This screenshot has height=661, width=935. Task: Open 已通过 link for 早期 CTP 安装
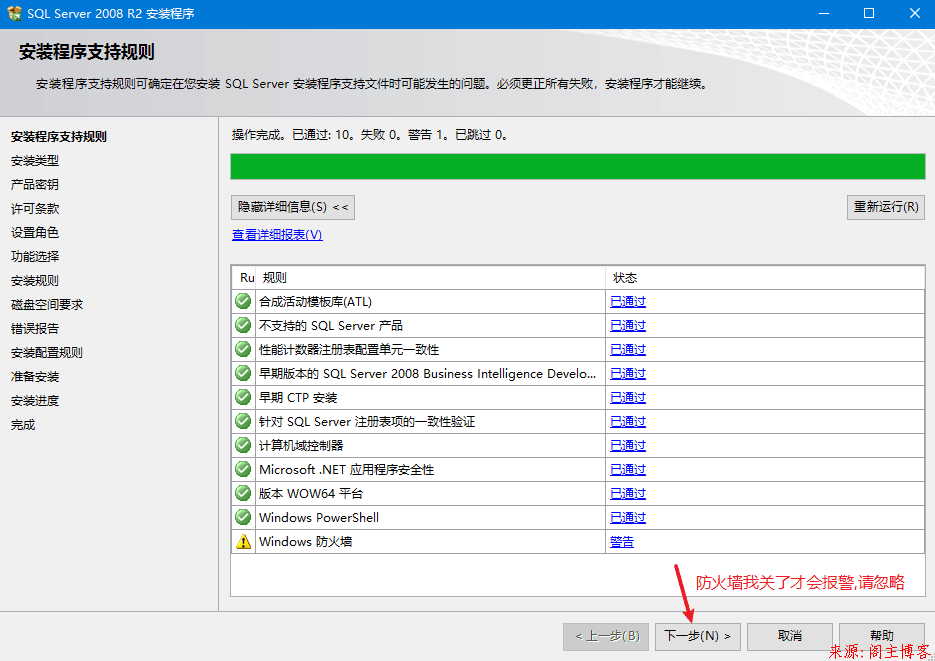click(x=628, y=398)
